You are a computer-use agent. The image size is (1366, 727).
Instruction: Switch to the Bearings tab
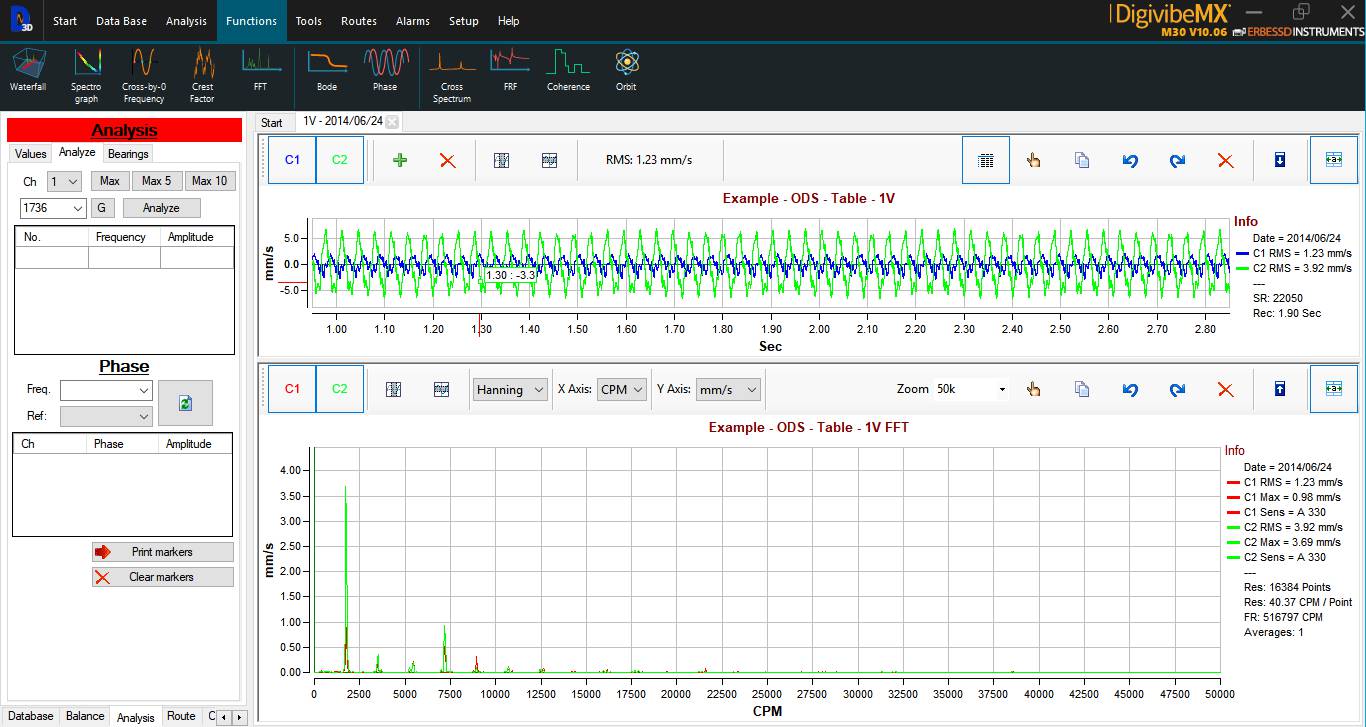pyautogui.click(x=127, y=153)
